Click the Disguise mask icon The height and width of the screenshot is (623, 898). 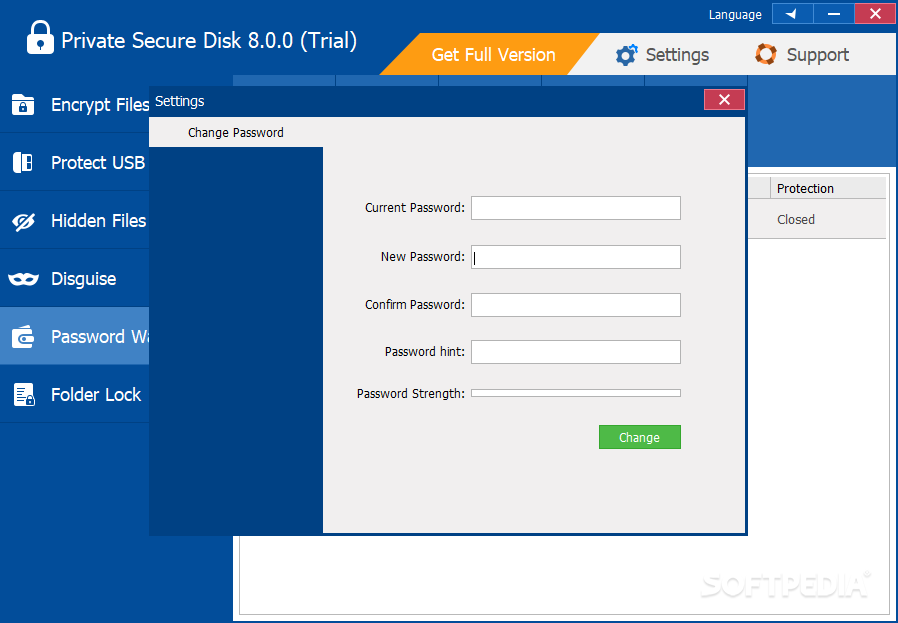[23, 279]
